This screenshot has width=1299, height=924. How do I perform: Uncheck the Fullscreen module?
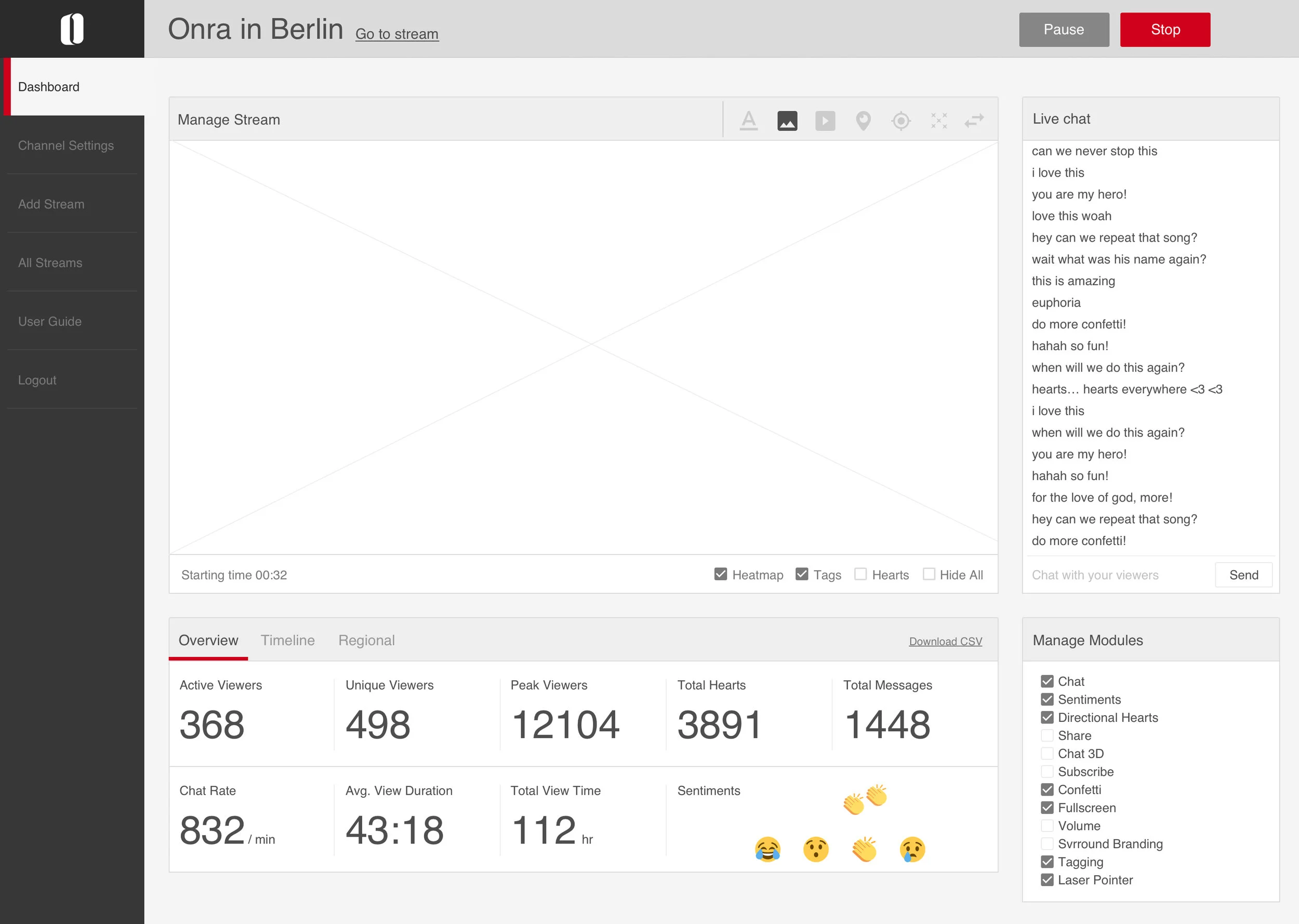point(1047,808)
